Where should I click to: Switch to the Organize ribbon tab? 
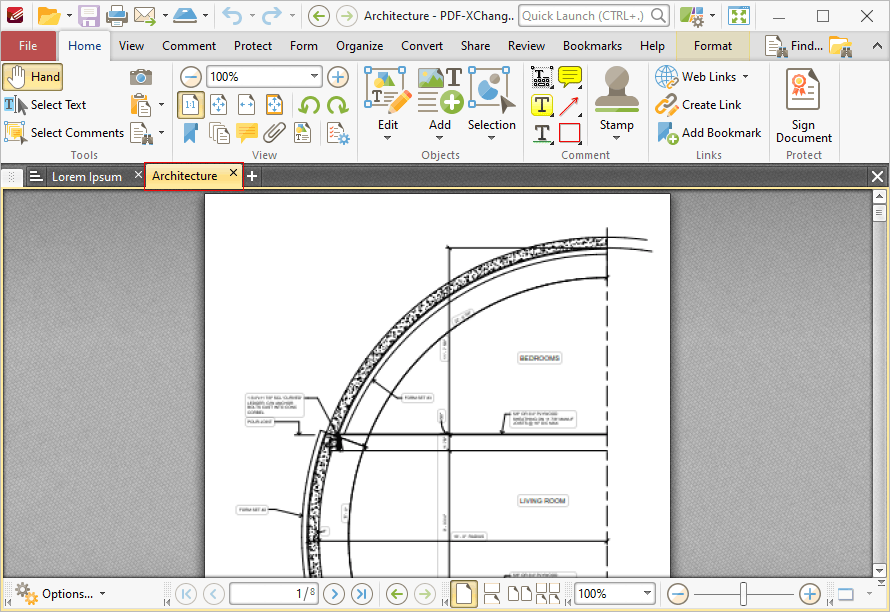click(359, 46)
